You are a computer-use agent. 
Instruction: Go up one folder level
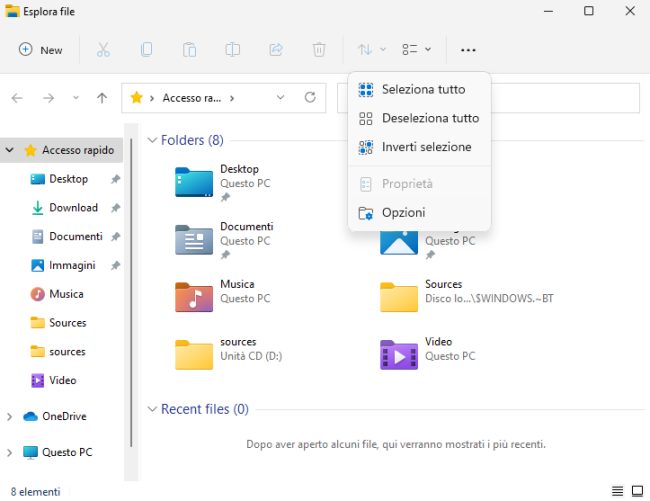coord(102,98)
